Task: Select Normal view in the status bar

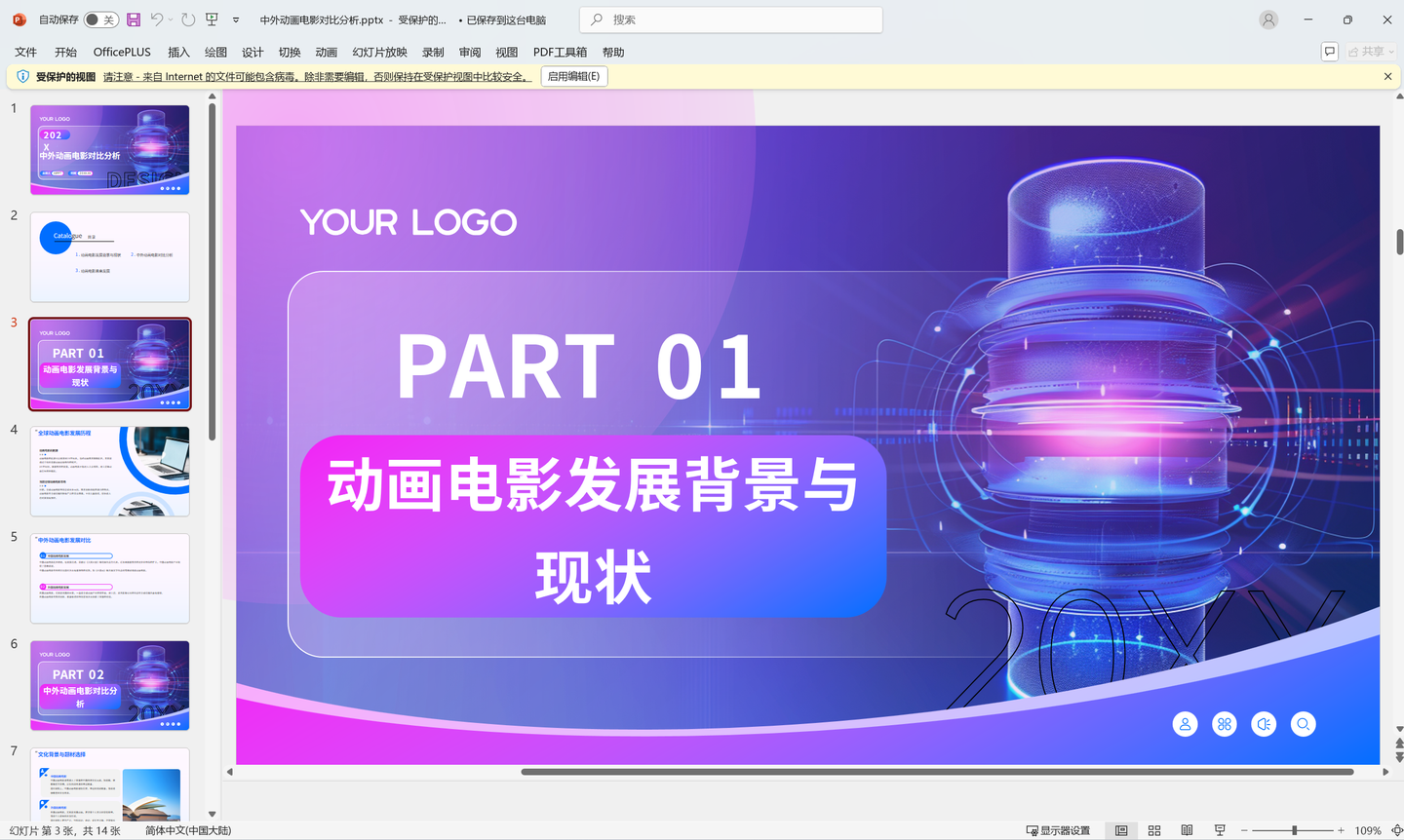Action: point(1121,829)
